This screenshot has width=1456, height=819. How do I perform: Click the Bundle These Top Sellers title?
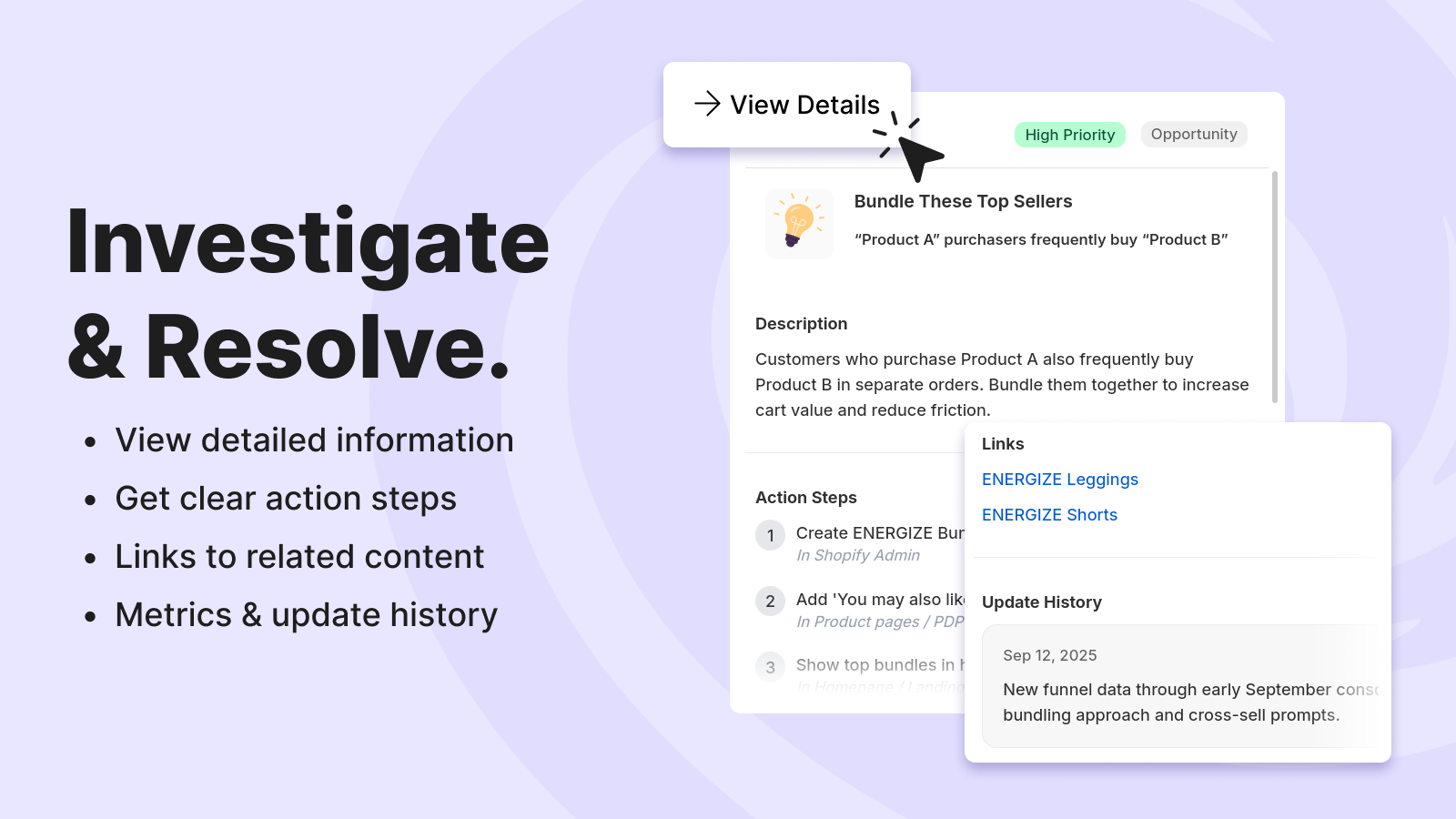click(963, 202)
